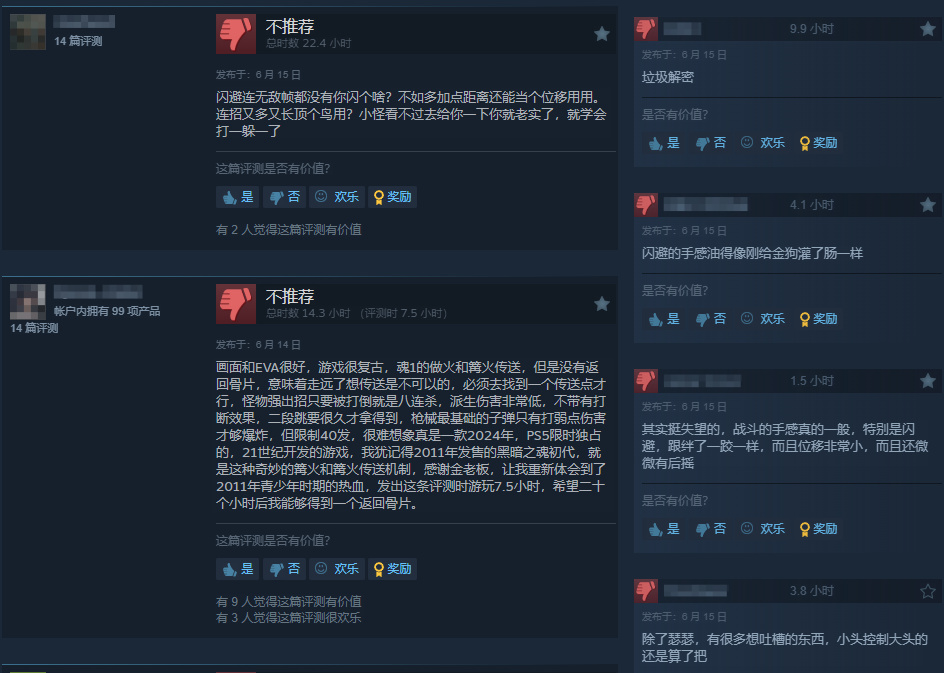This screenshot has height=673, width=944.
Task: Star the 14.3 小时 review
Action: [x=601, y=304]
